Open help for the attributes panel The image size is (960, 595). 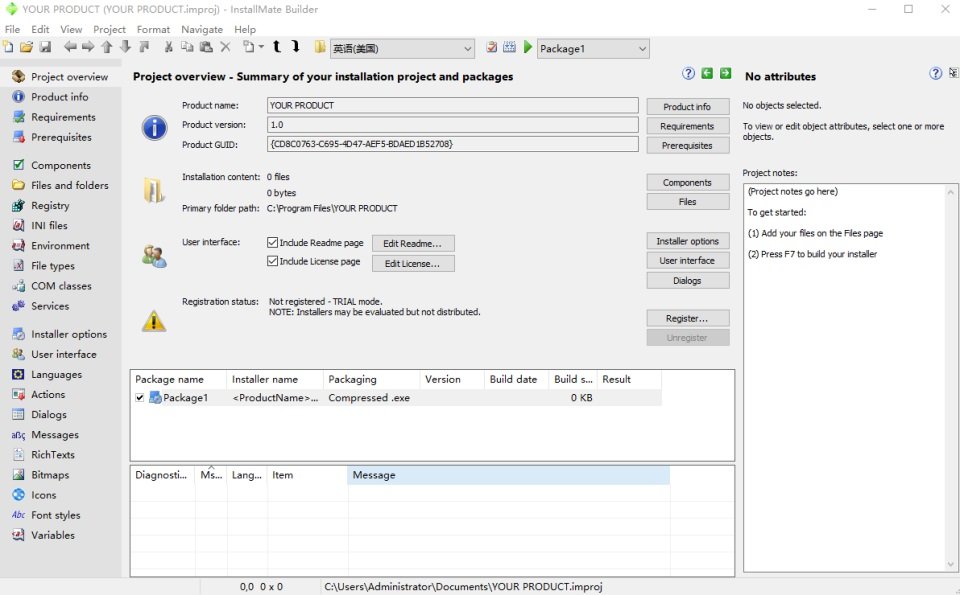tap(935, 73)
